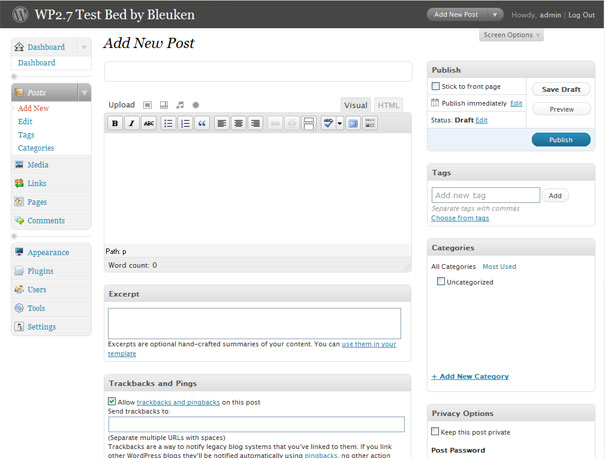
Task: Collapse the Tags box header
Action: click(511, 172)
